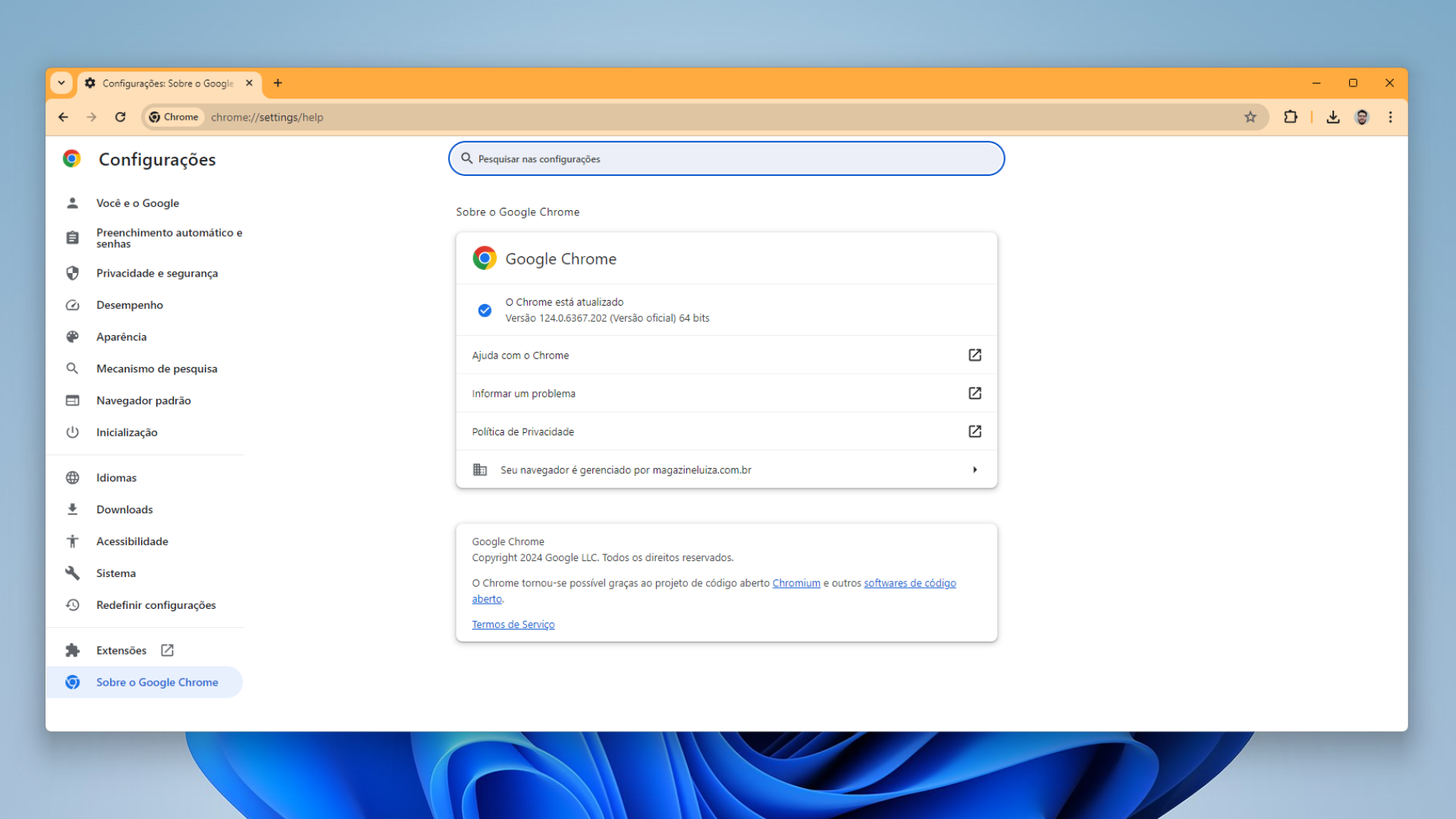Select the Desempenho speedometer icon
Image resolution: width=1456 pixels, height=819 pixels.
click(x=72, y=305)
